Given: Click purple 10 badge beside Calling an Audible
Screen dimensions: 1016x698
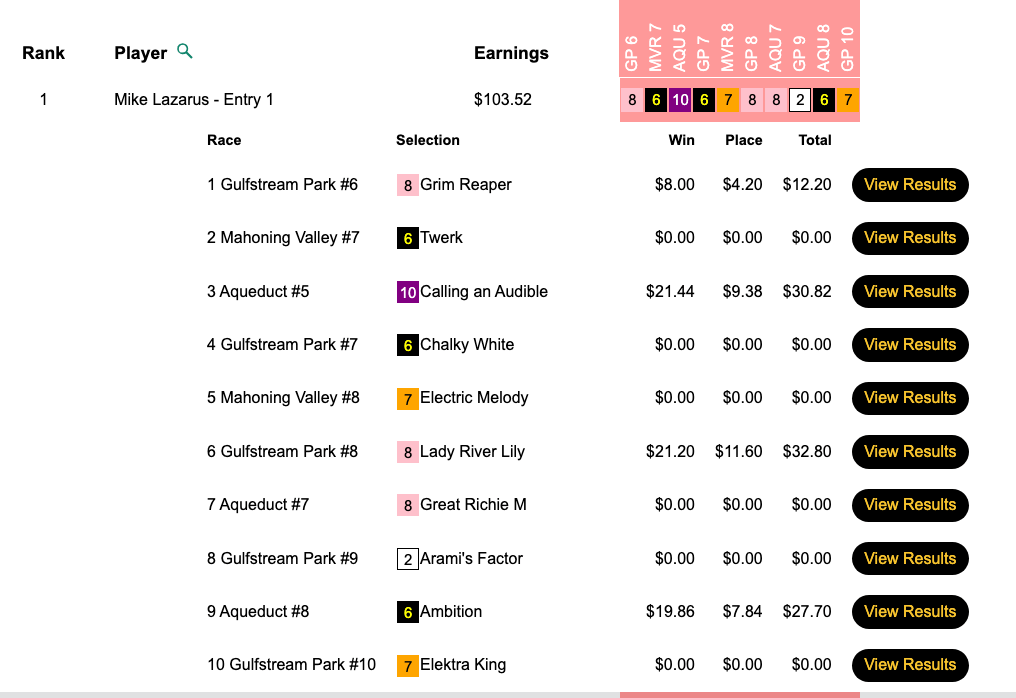Looking at the screenshot, I should pos(407,292).
